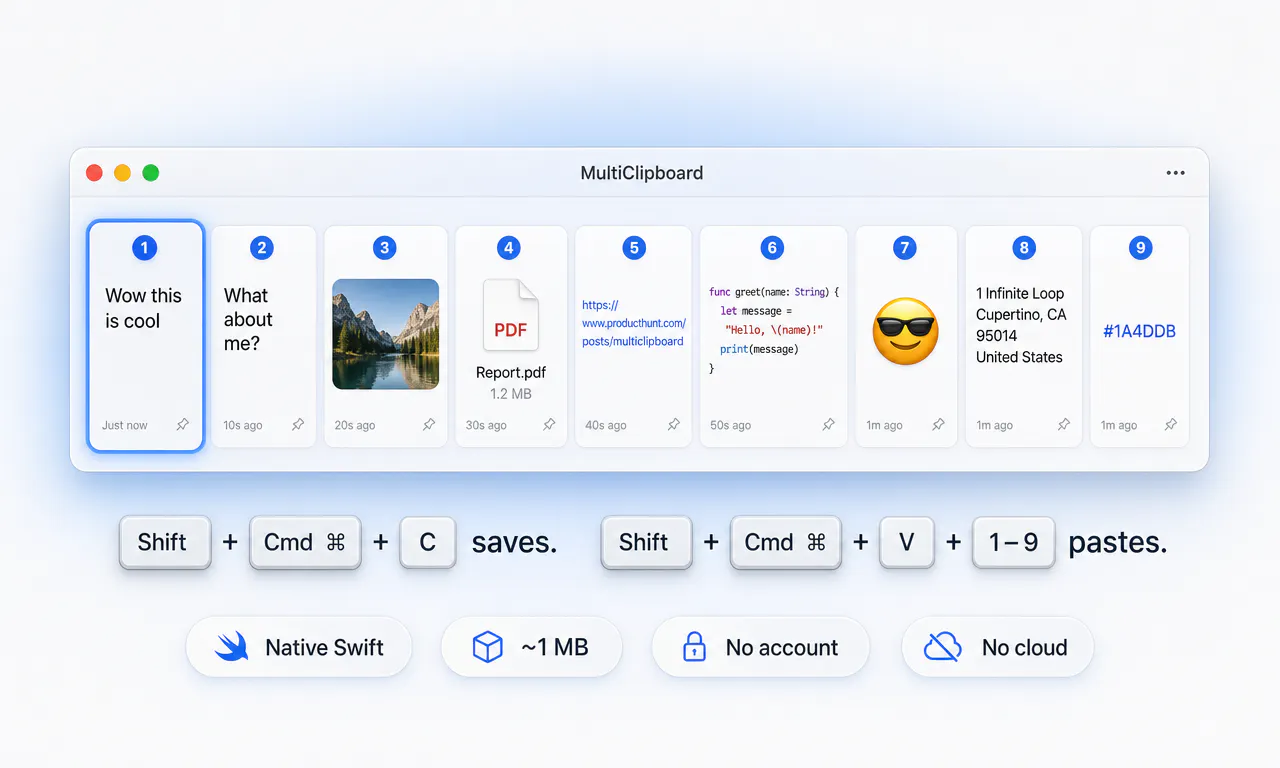Image resolution: width=1280 pixels, height=768 pixels.
Task: Click the 1.2 MB file size
Action: [x=511, y=394]
